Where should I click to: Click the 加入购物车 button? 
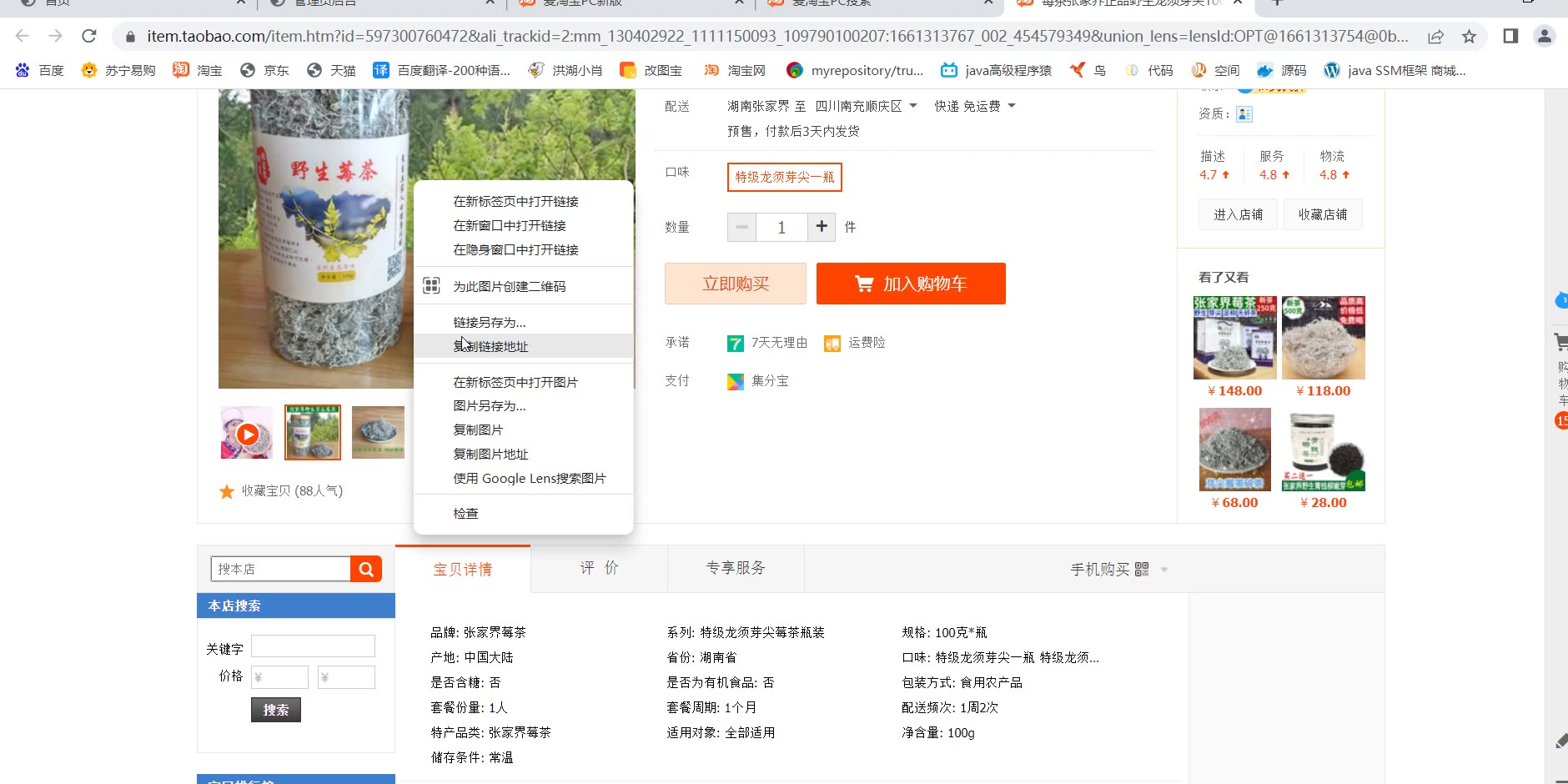[x=911, y=284]
